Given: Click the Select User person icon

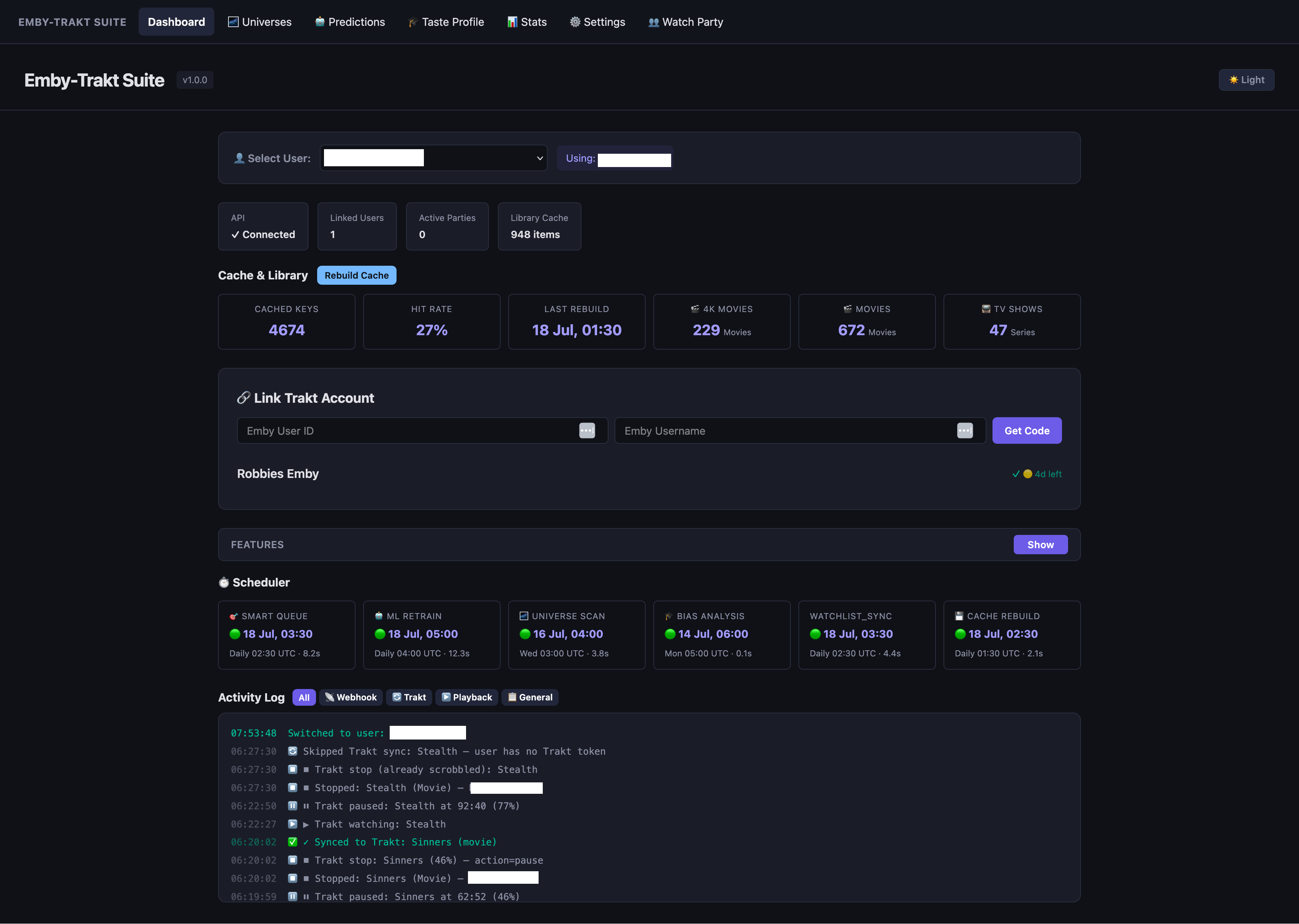Looking at the screenshot, I should click(x=240, y=158).
